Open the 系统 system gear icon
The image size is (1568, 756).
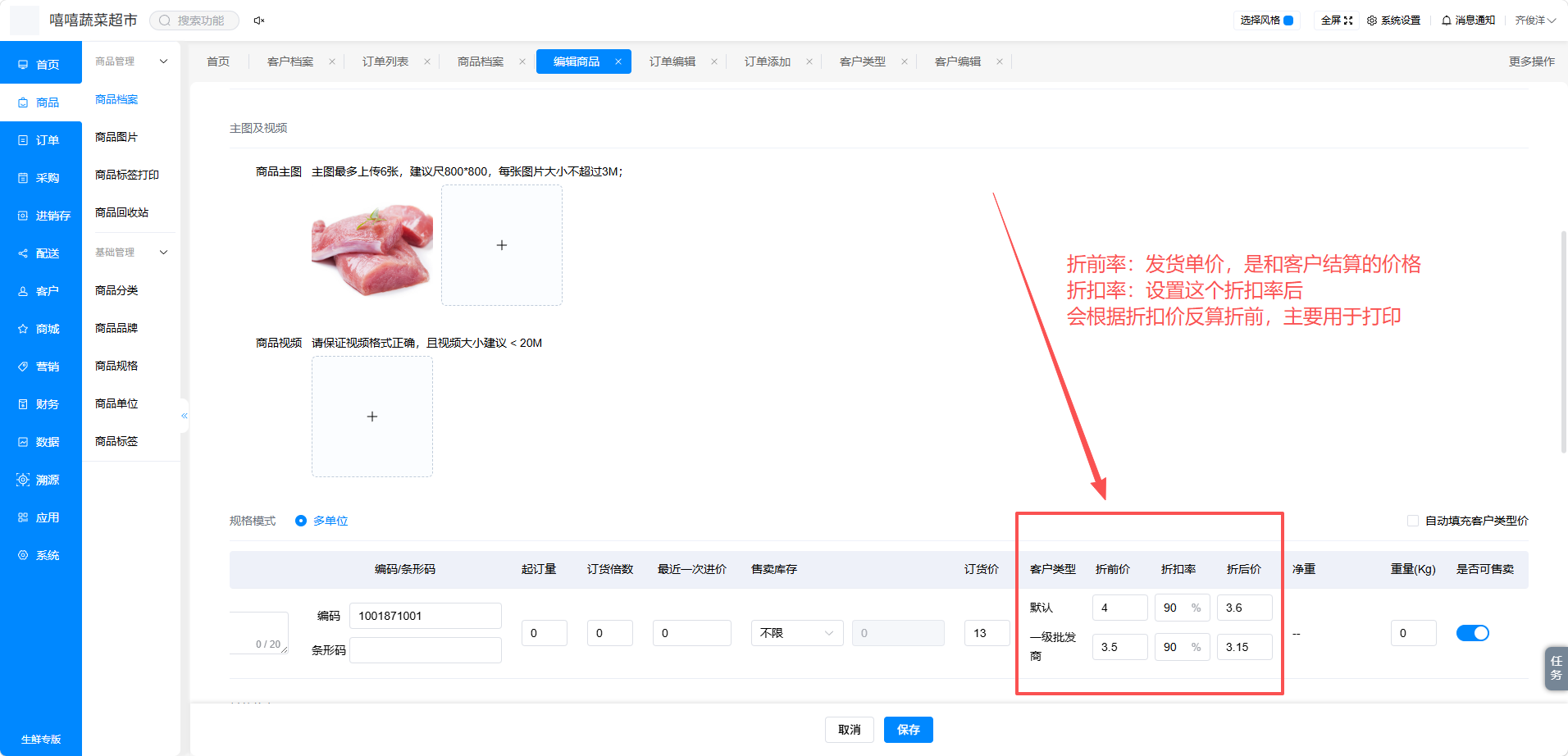[23, 555]
